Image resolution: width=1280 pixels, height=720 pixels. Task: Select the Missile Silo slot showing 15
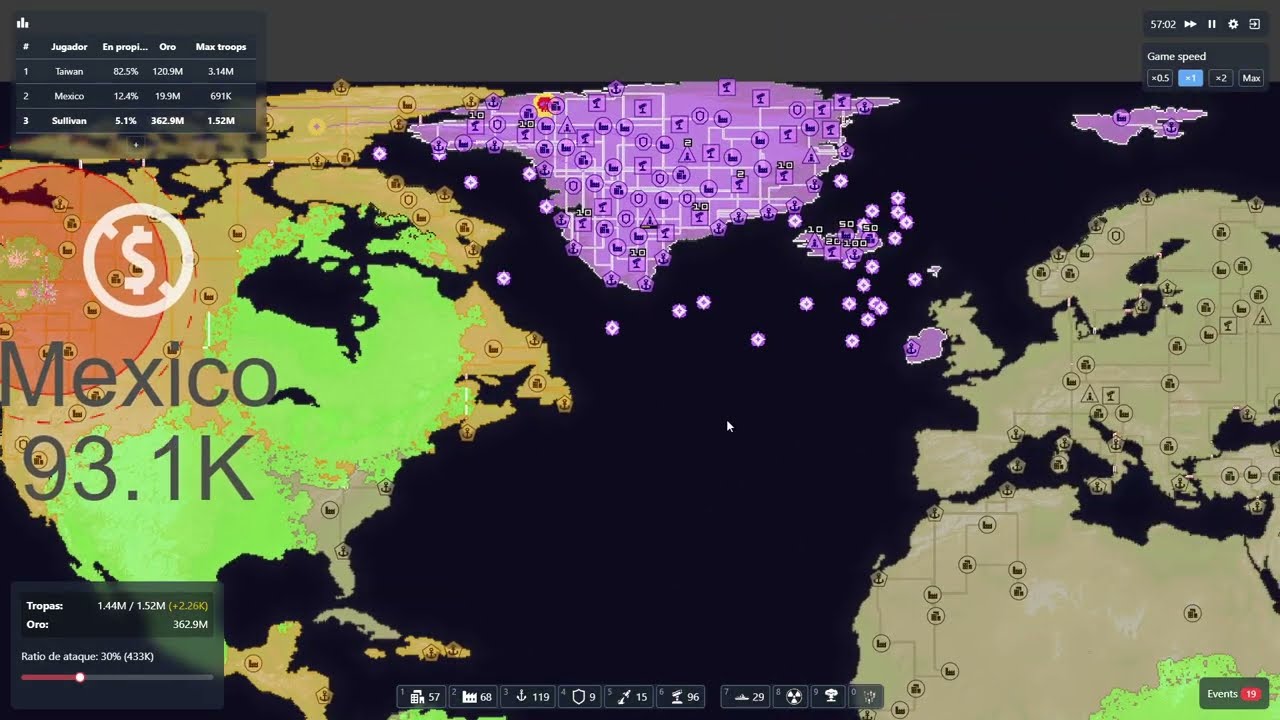coord(628,696)
